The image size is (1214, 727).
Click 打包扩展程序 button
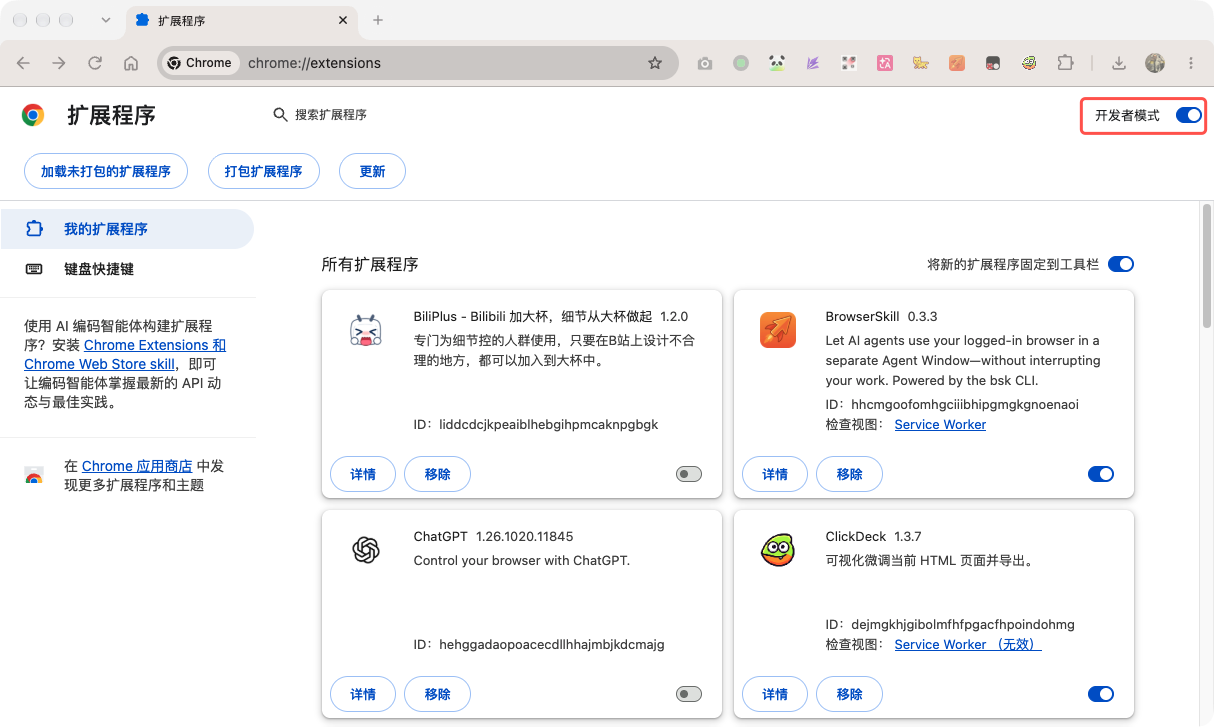[264, 171]
